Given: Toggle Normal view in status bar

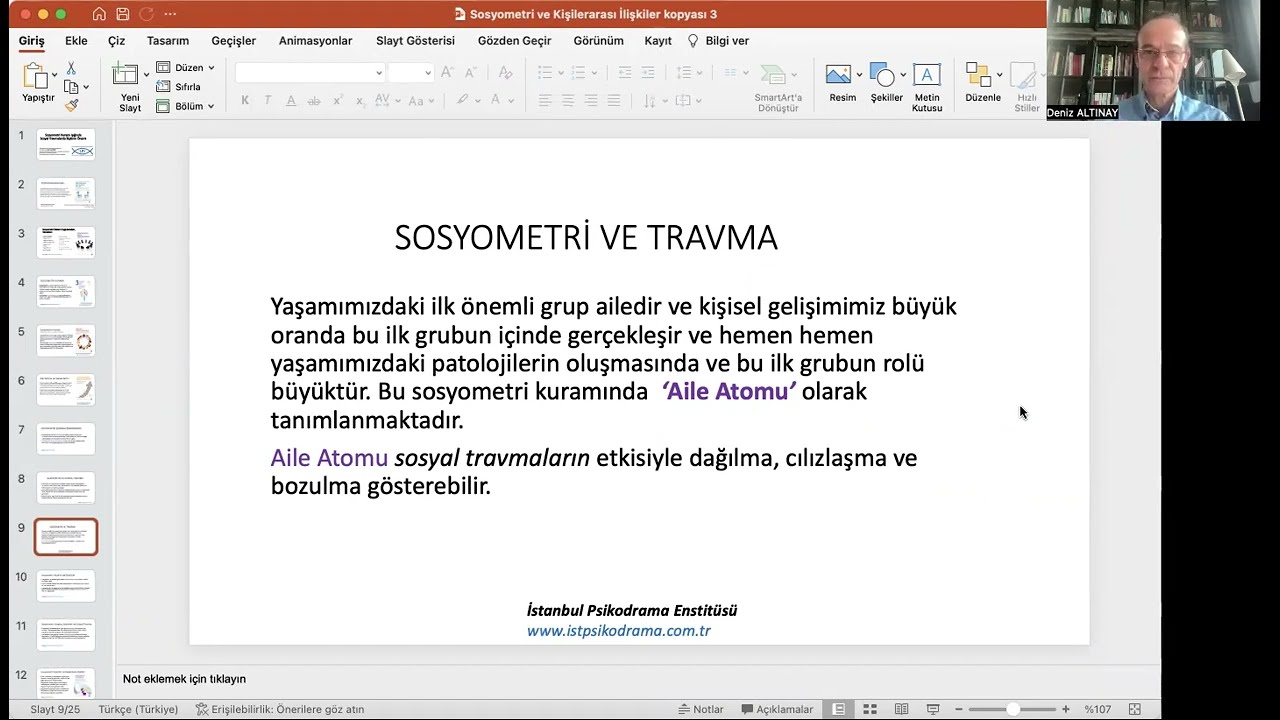Looking at the screenshot, I should click(838, 709).
